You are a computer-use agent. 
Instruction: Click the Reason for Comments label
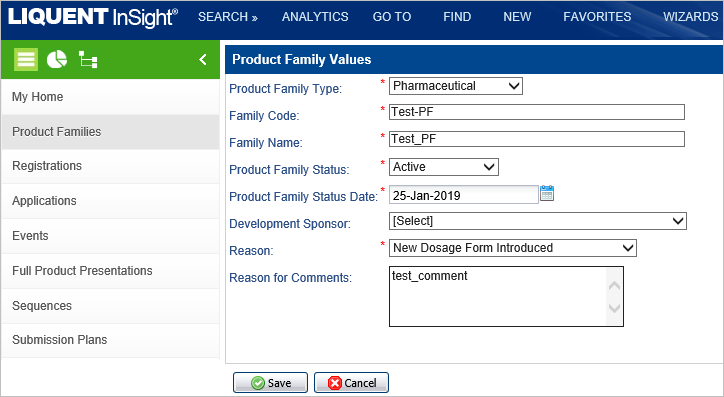pyautogui.click(x=290, y=278)
